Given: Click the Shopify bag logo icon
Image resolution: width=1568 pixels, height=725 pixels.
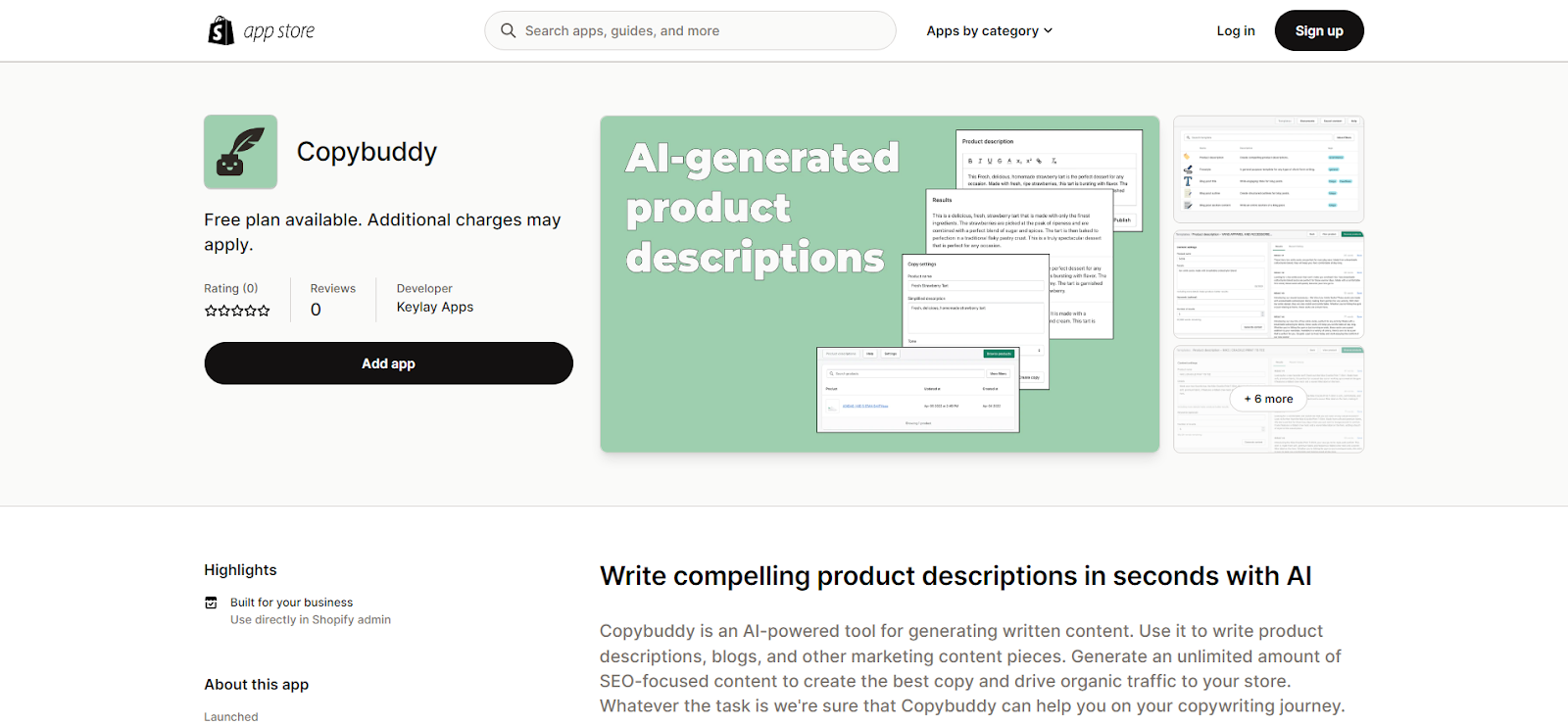Looking at the screenshot, I should click(x=220, y=30).
